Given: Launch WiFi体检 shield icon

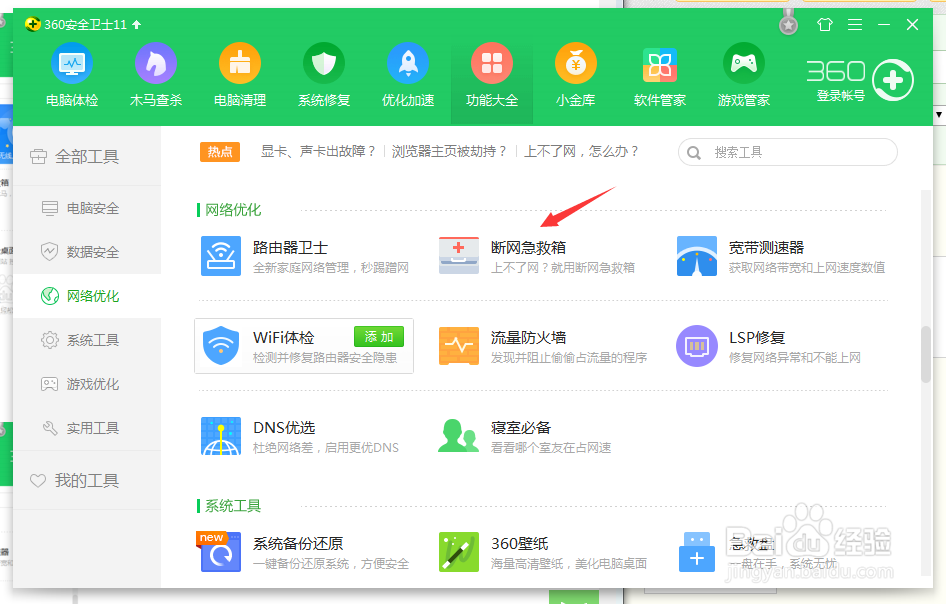Looking at the screenshot, I should tap(221, 346).
